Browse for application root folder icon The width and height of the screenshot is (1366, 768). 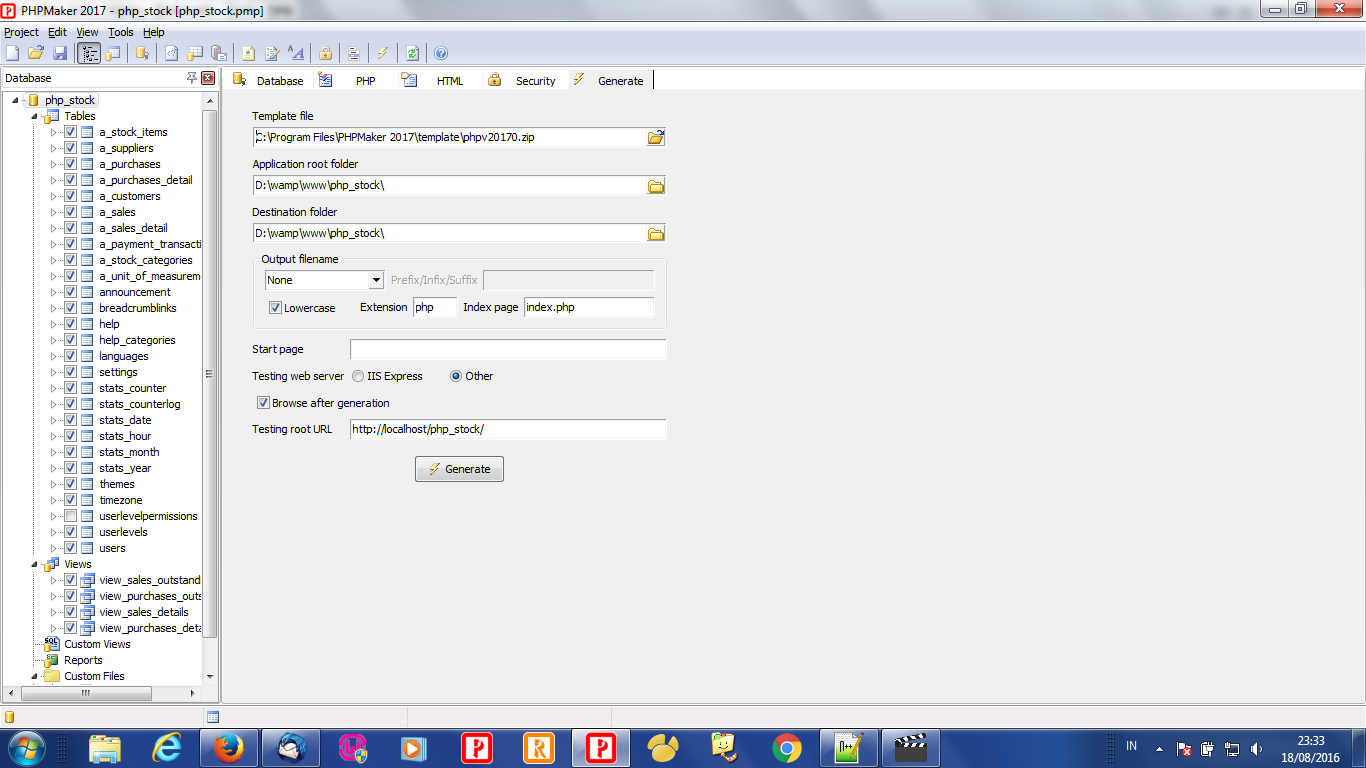[656, 185]
